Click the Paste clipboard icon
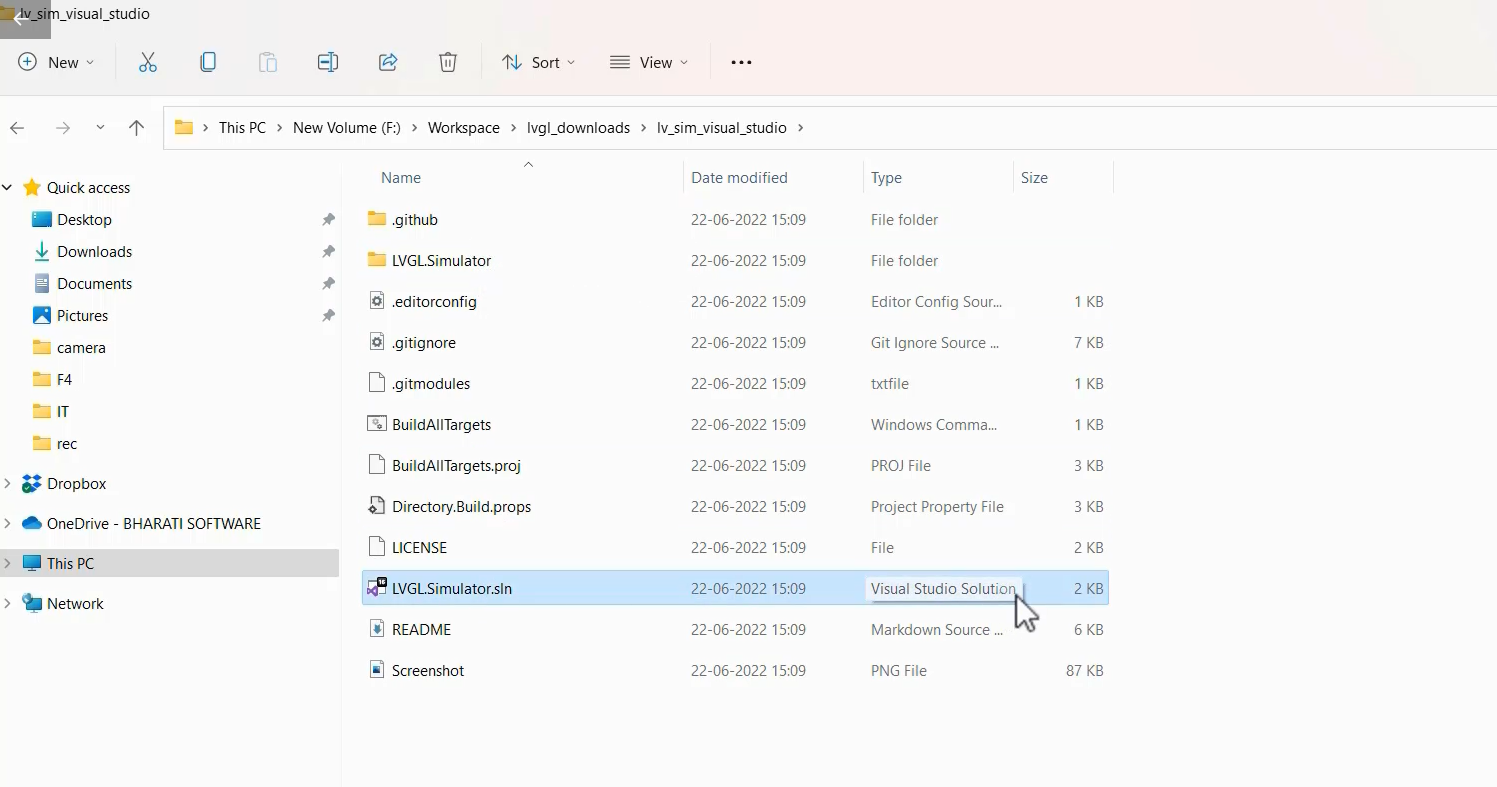Viewport: 1497px width, 787px height. point(268,62)
